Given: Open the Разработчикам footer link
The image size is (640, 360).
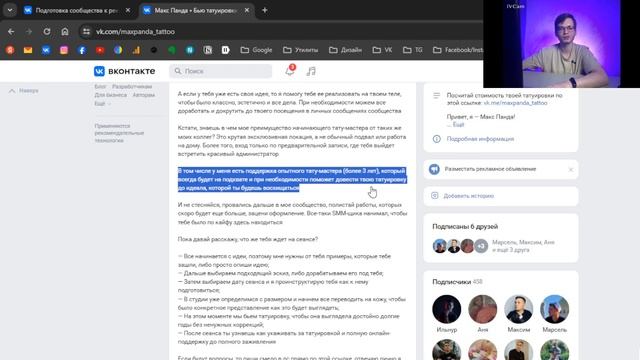Looking at the screenshot, I should click(x=132, y=87).
